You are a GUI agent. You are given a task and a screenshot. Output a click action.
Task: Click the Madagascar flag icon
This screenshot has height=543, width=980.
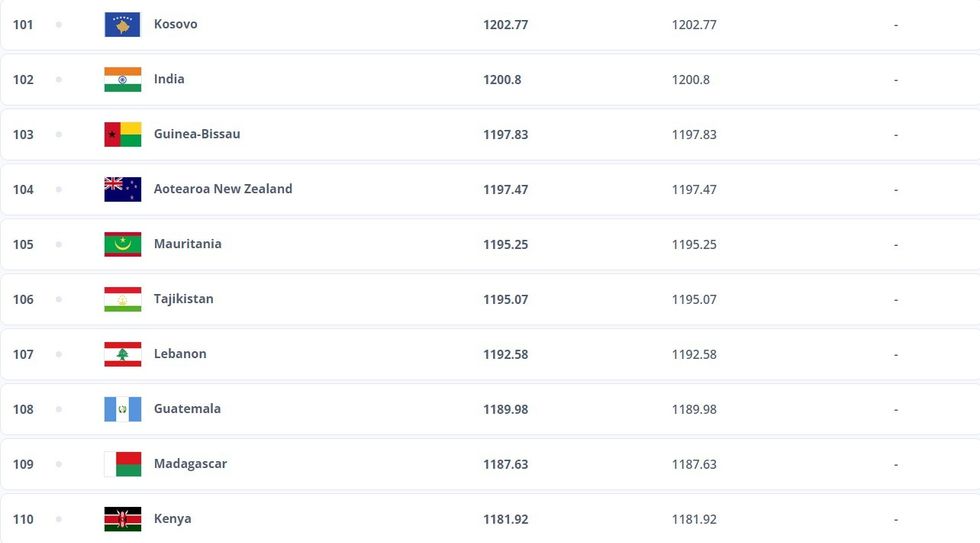pyautogui.click(x=122, y=464)
